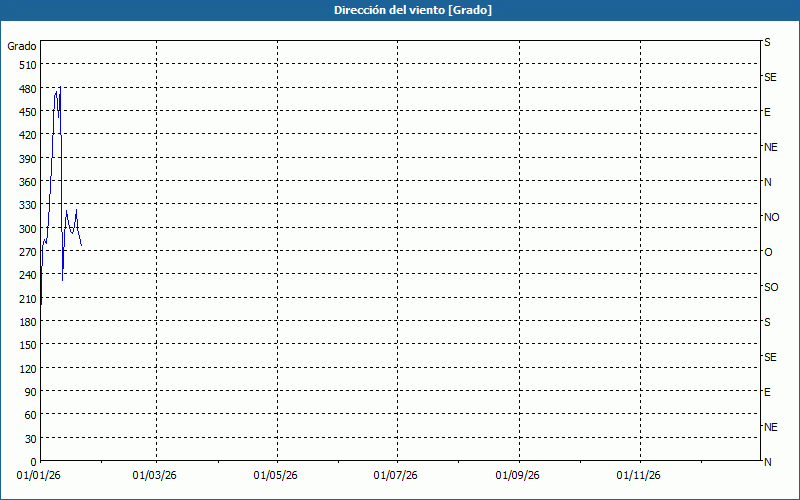Click the 180 degree axis value
Viewport: 800px width, 500px height.
tap(27, 322)
